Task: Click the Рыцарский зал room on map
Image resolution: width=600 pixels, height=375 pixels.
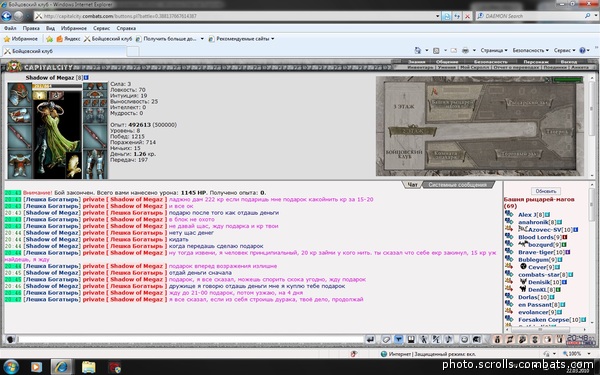Action: pos(530,103)
